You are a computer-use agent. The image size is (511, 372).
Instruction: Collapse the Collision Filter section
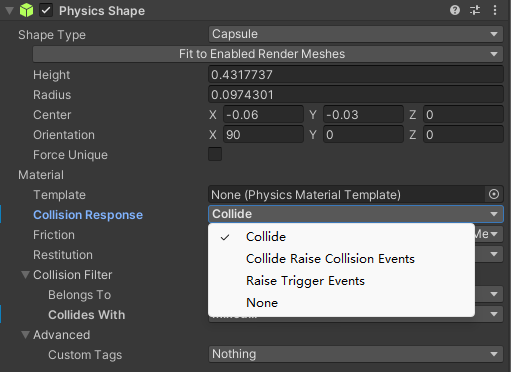click(25, 275)
